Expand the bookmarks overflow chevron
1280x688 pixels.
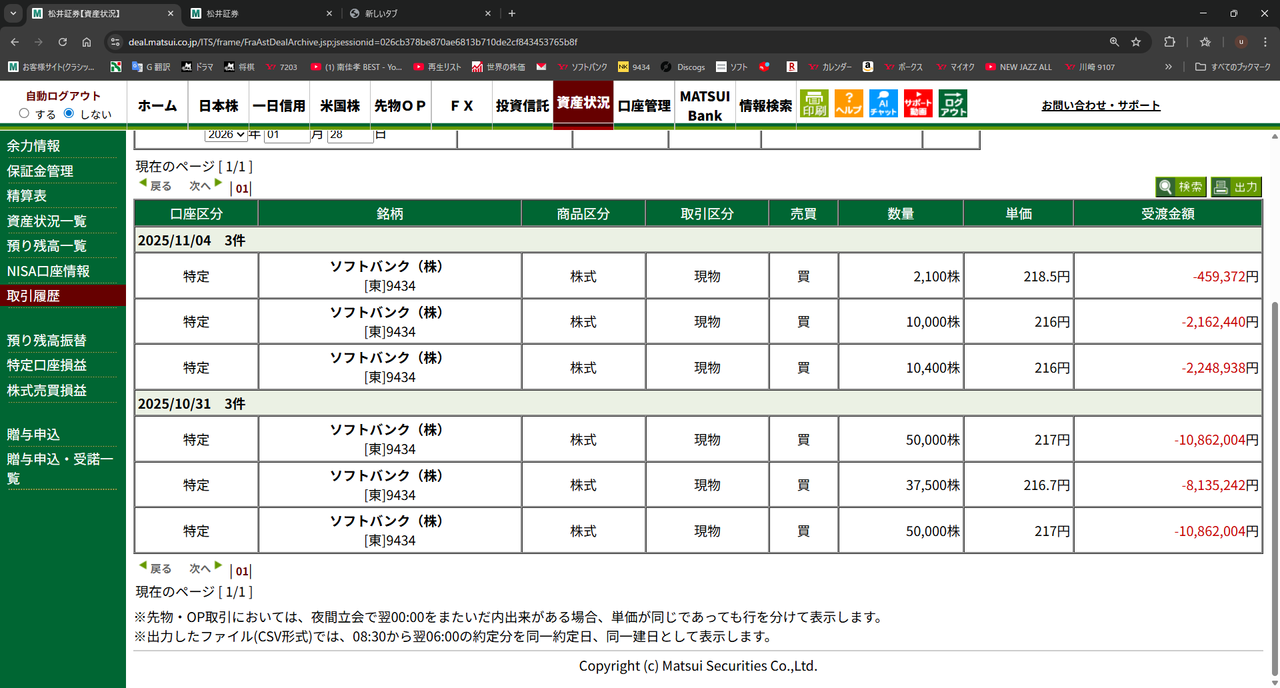click(1169, 67)
